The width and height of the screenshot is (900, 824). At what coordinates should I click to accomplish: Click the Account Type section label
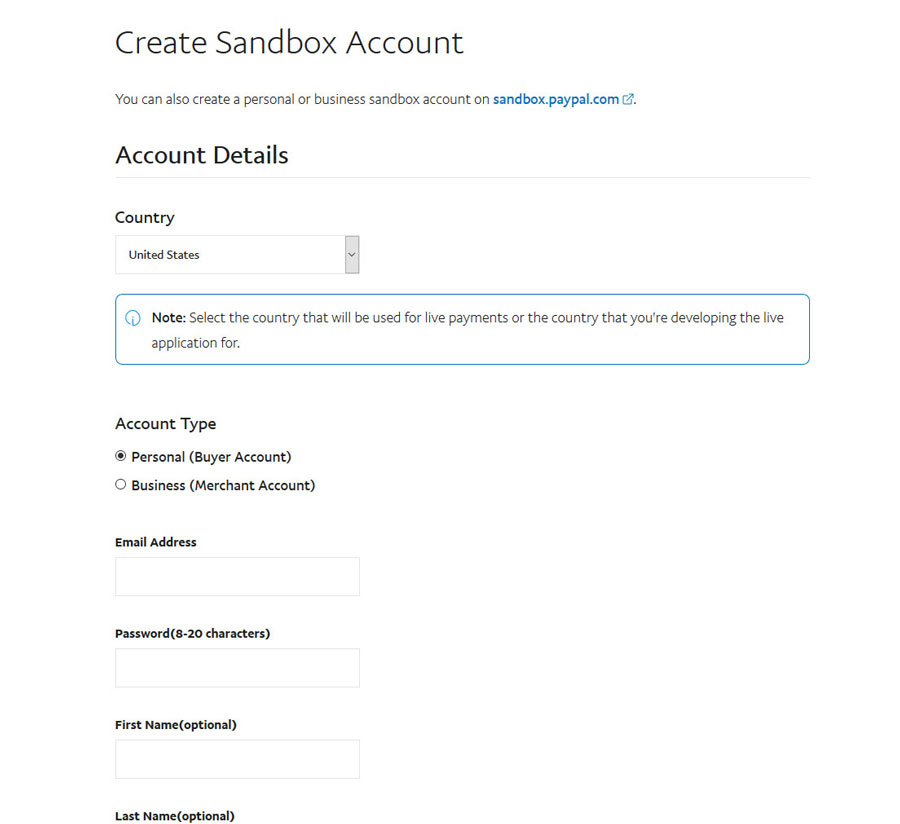(x=165, y=424)
